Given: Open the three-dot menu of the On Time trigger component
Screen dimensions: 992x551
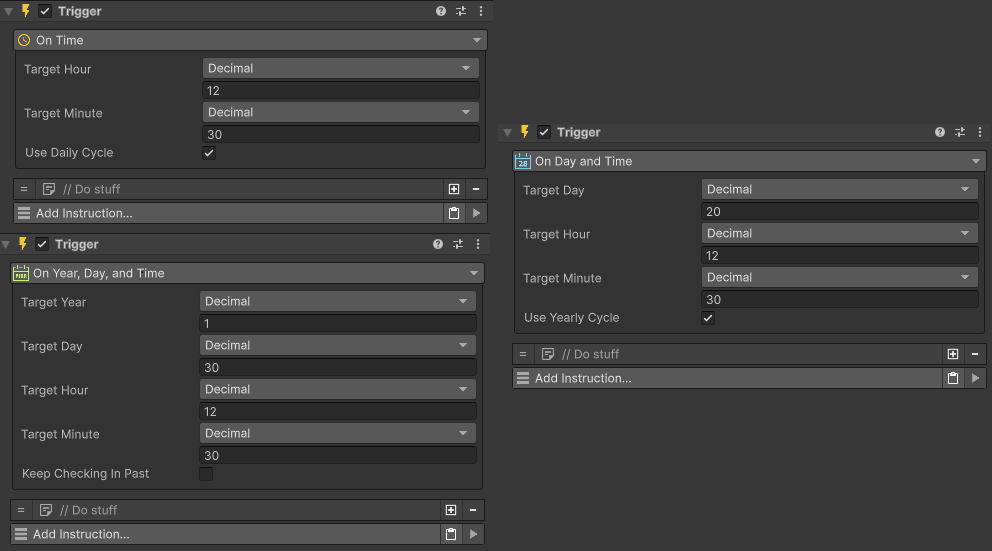Looking at the screenshot, I should (x=481, y=11).
